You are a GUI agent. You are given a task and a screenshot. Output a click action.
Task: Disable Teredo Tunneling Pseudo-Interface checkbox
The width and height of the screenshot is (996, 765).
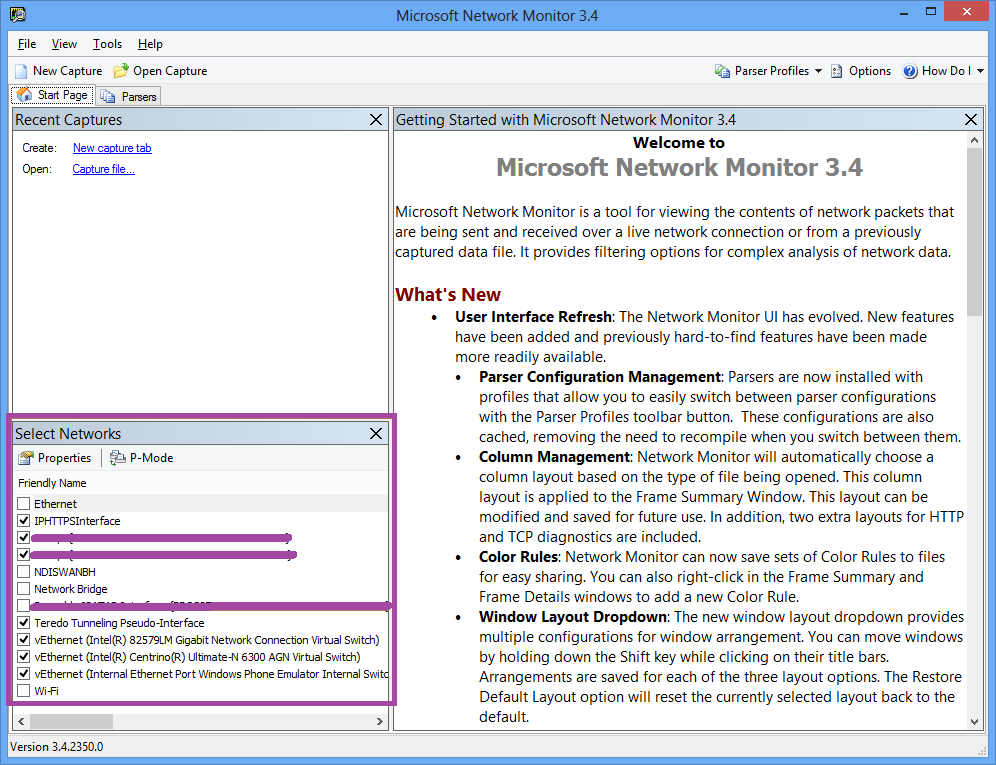click(x=24, y=623)
